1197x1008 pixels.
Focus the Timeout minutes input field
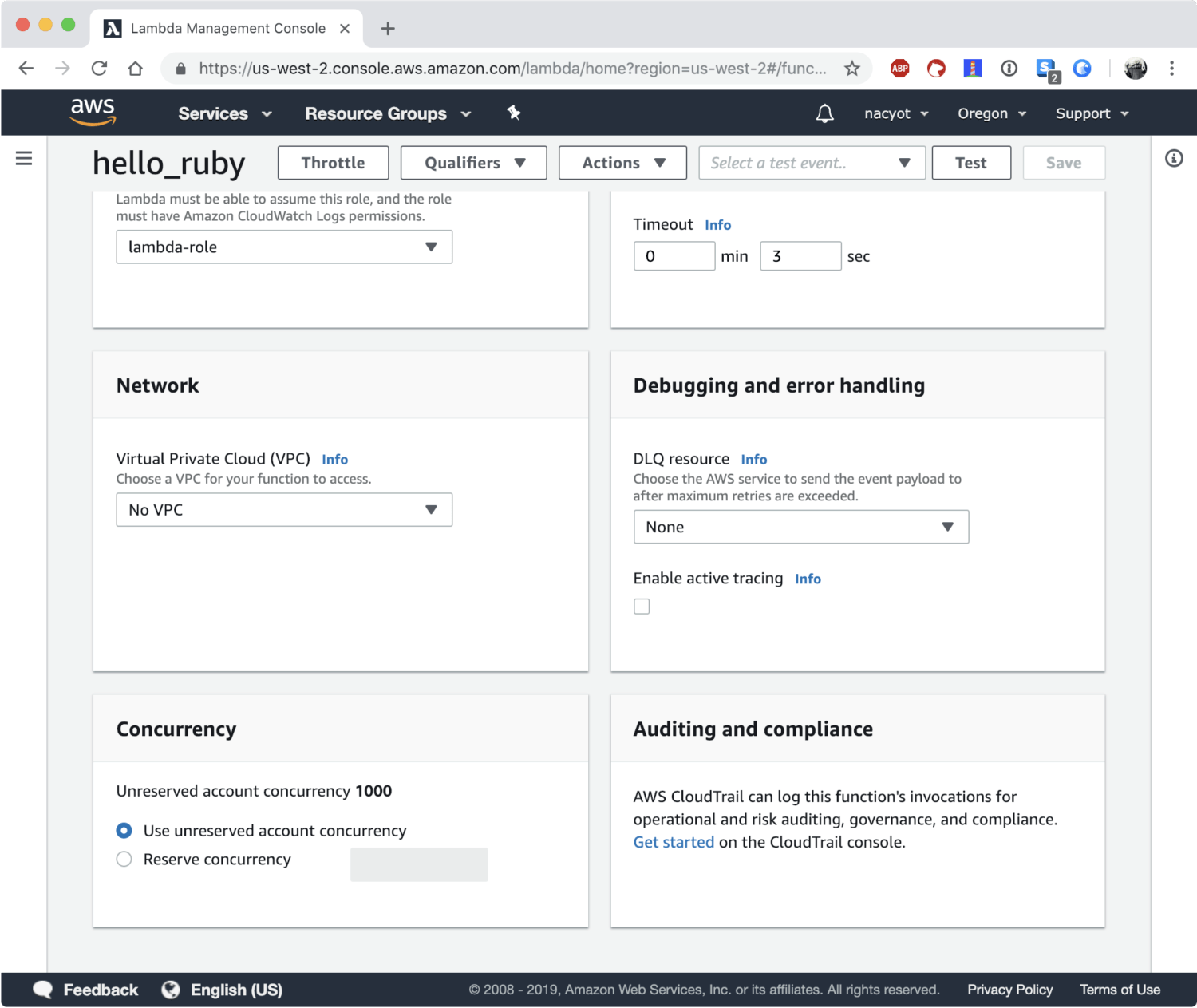(x=674, y=256)
